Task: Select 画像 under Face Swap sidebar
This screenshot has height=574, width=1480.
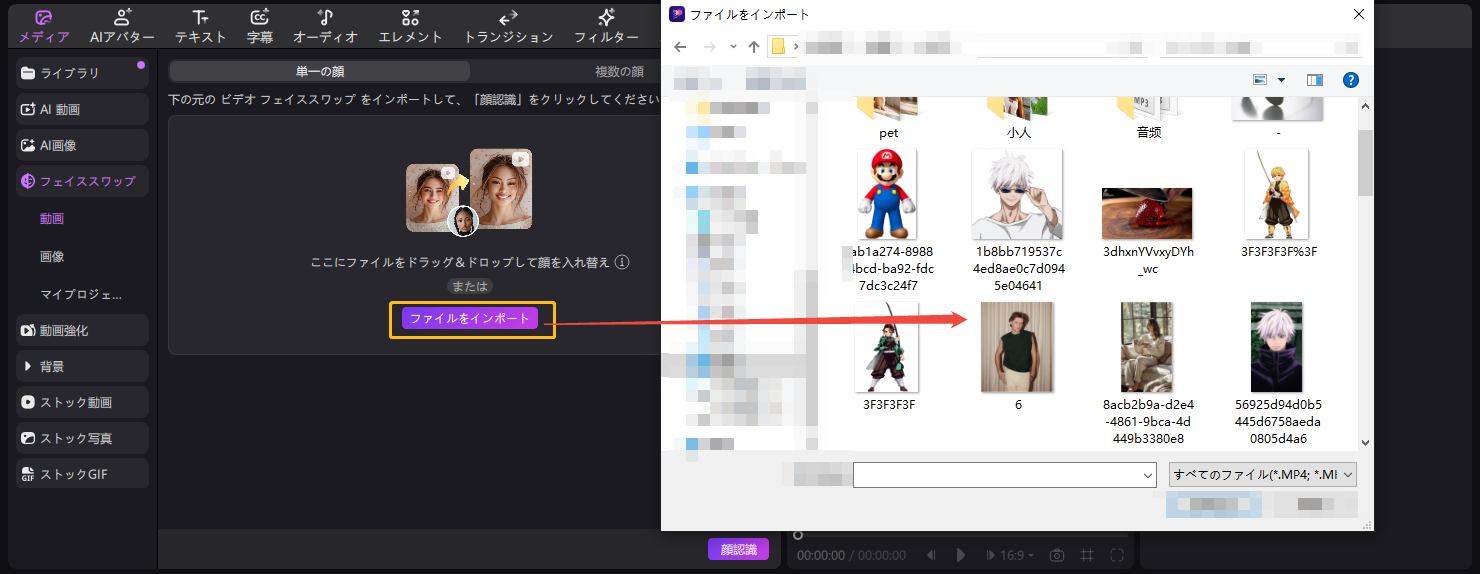Action: [52, 257]
